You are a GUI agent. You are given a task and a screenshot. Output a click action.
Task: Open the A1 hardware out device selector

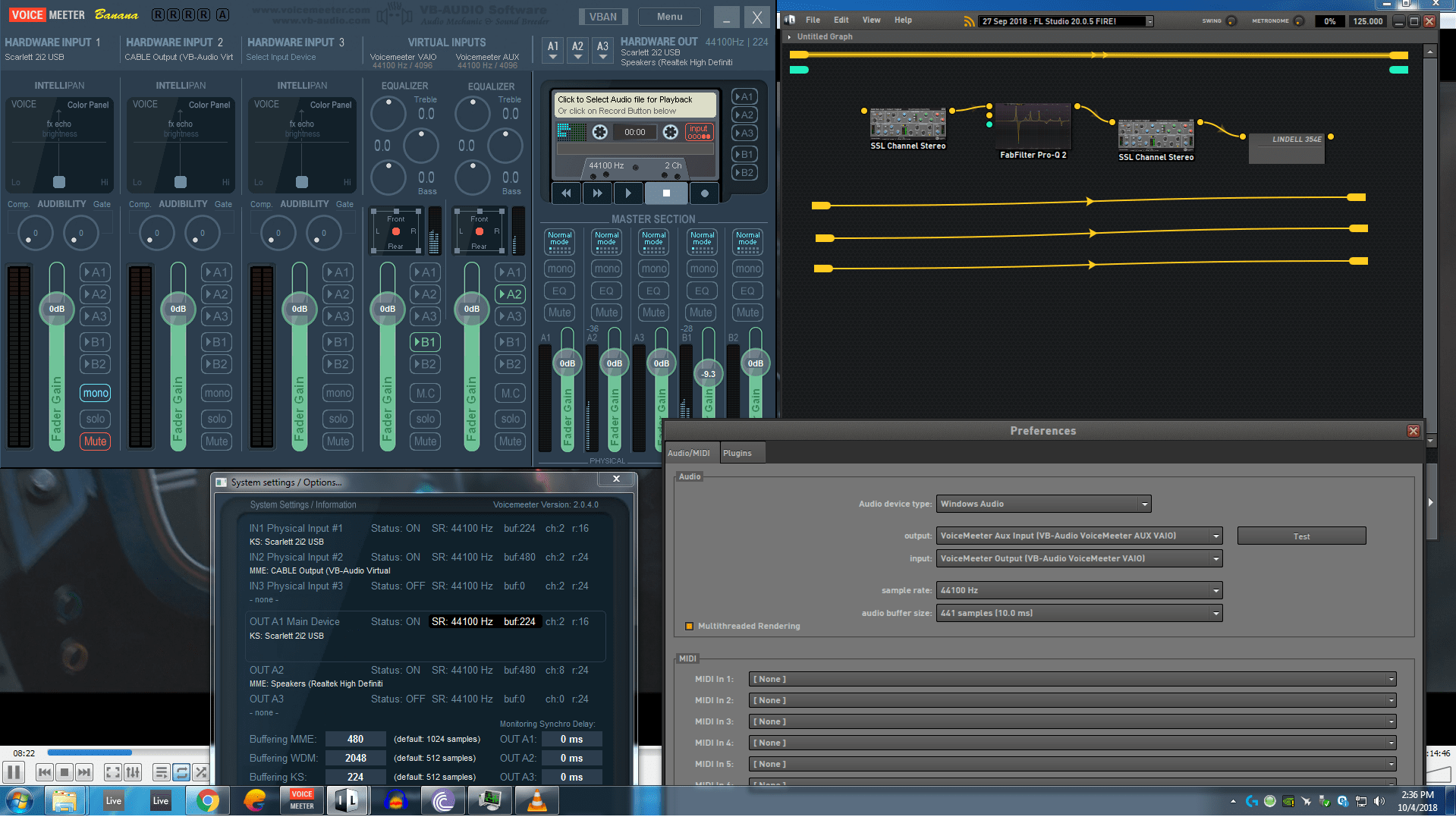click(553, 50)
